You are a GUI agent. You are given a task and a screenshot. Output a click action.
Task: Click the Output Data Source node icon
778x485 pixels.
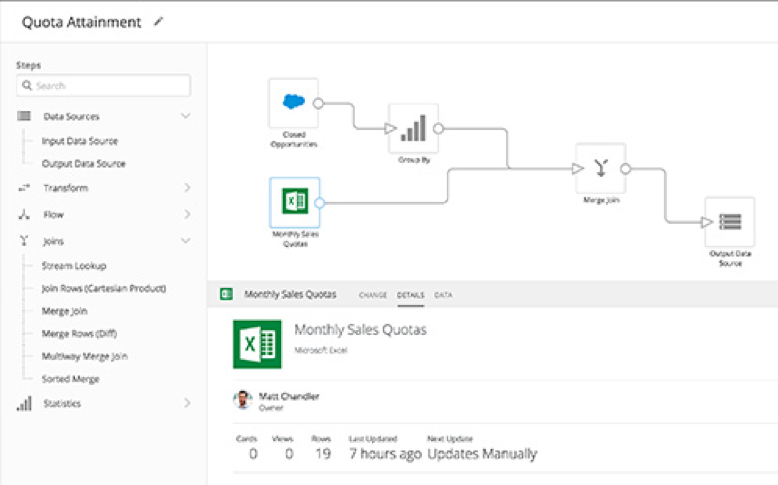click(x=729, y=222)
